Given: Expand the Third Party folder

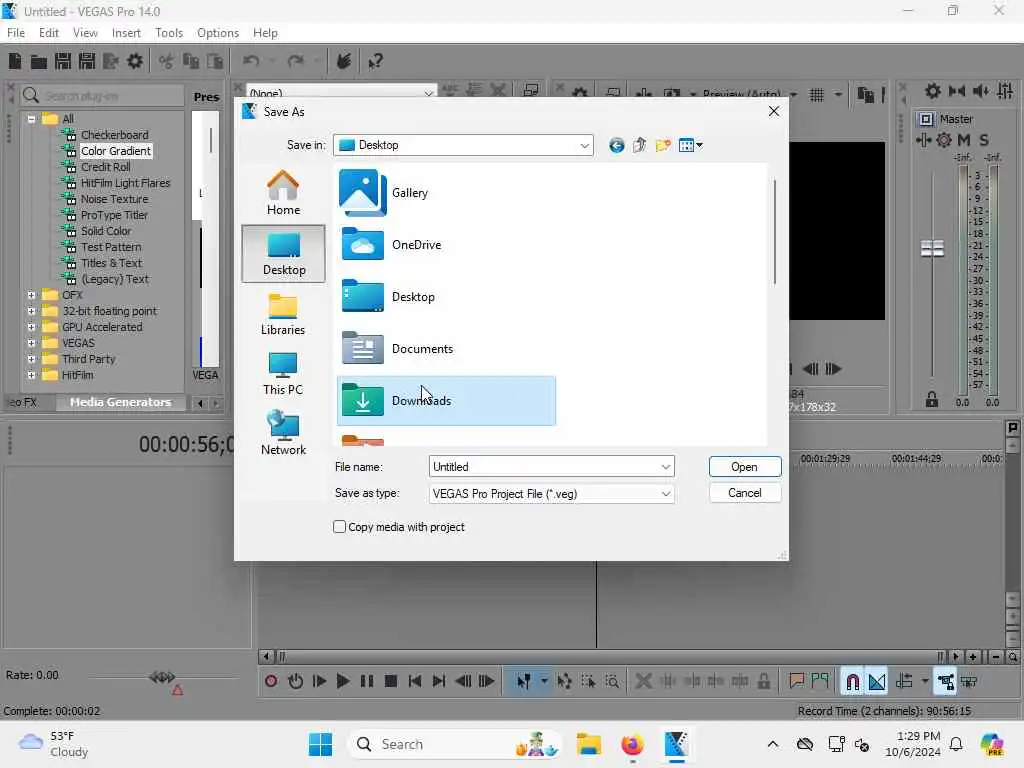Looking at the screenshot, I should 31,359.
